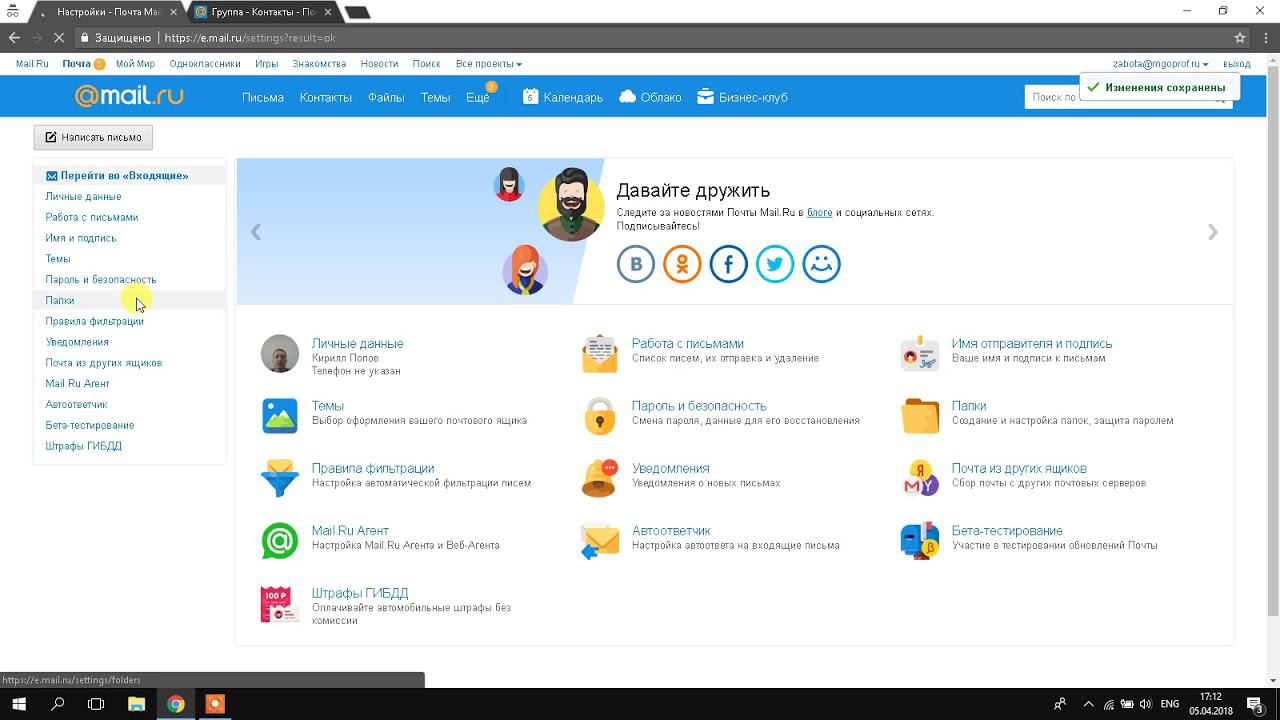Open the green Mail.Ru Агент tile icon
Viewport: 1280px width, 720px height.
point(280,541)
